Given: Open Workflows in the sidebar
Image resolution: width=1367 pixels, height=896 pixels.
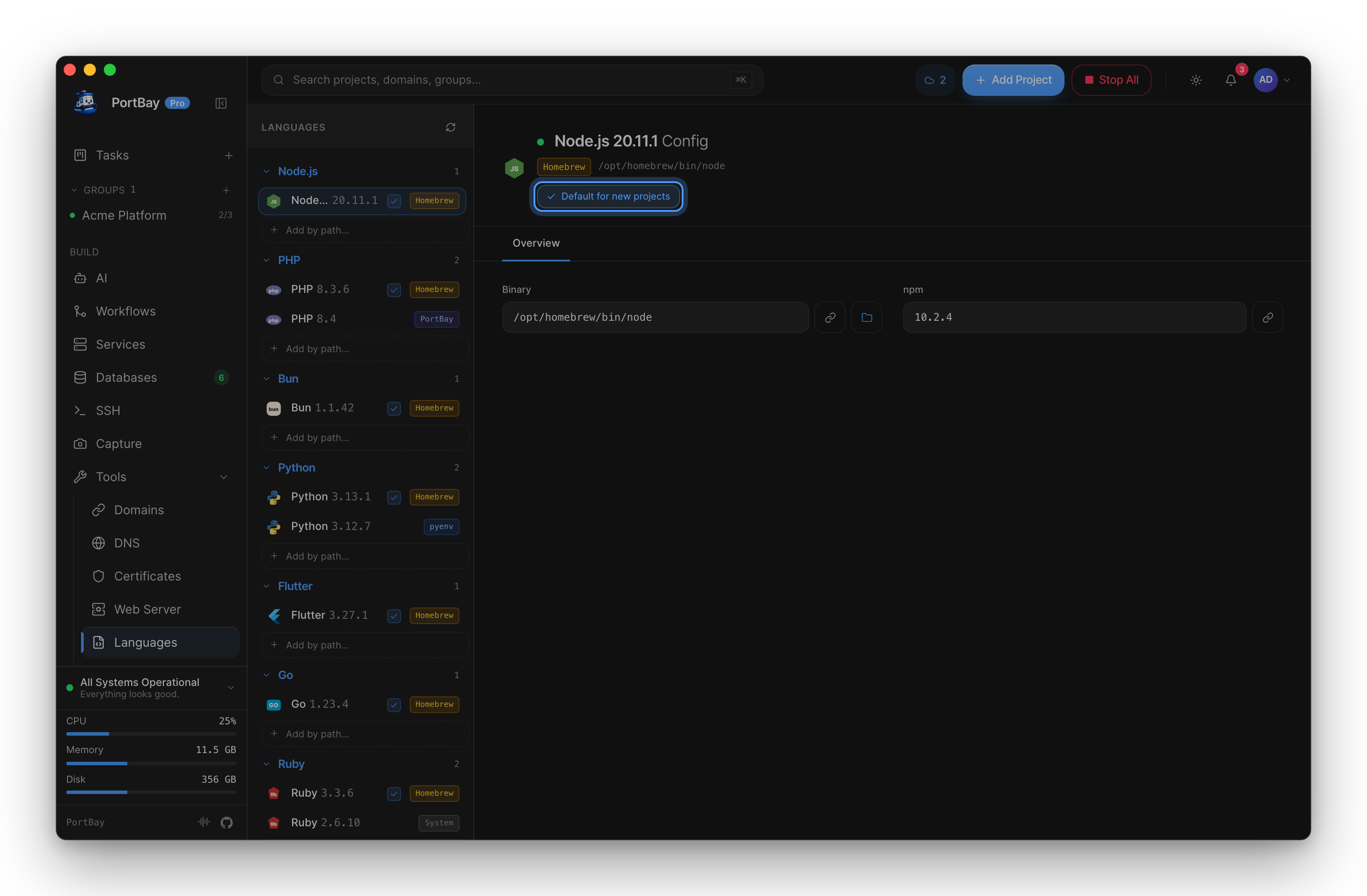Looking at the screenshot, I should click(152, 311).
